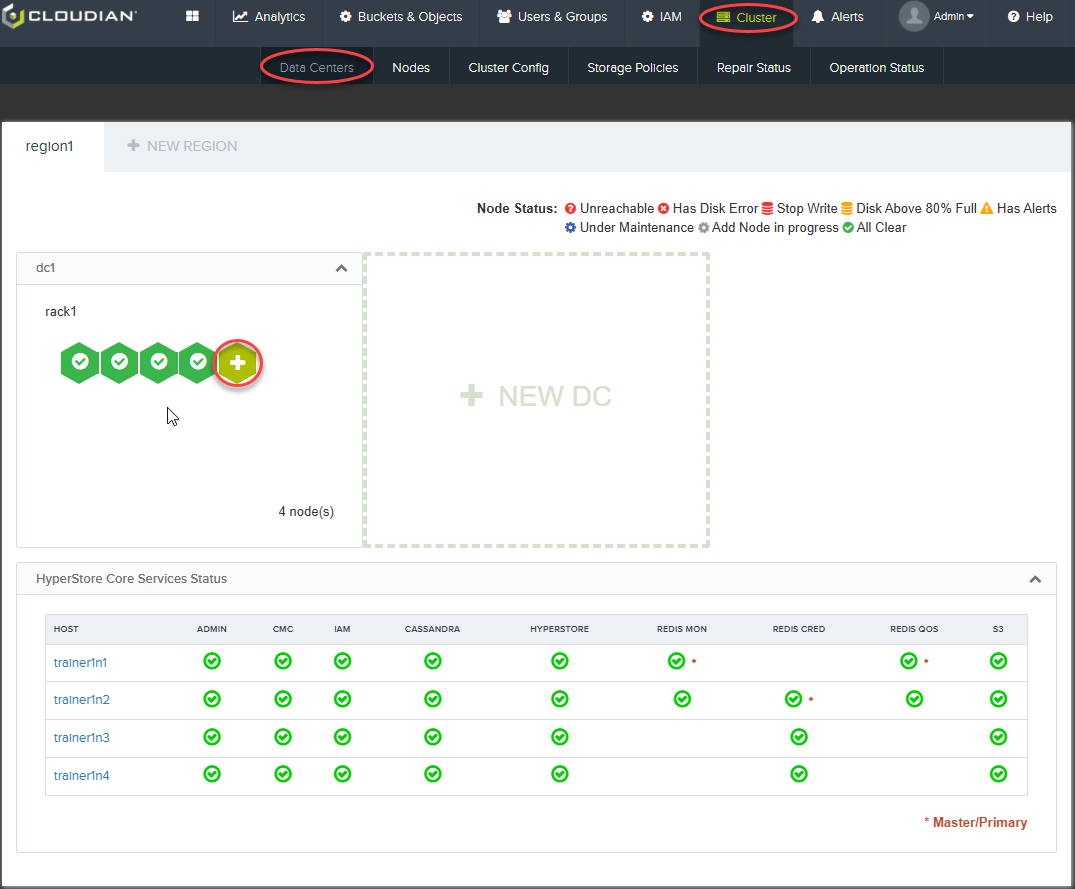1075x889 pixels.
Task: View the Repair Status tab
Action: [753, 67]
